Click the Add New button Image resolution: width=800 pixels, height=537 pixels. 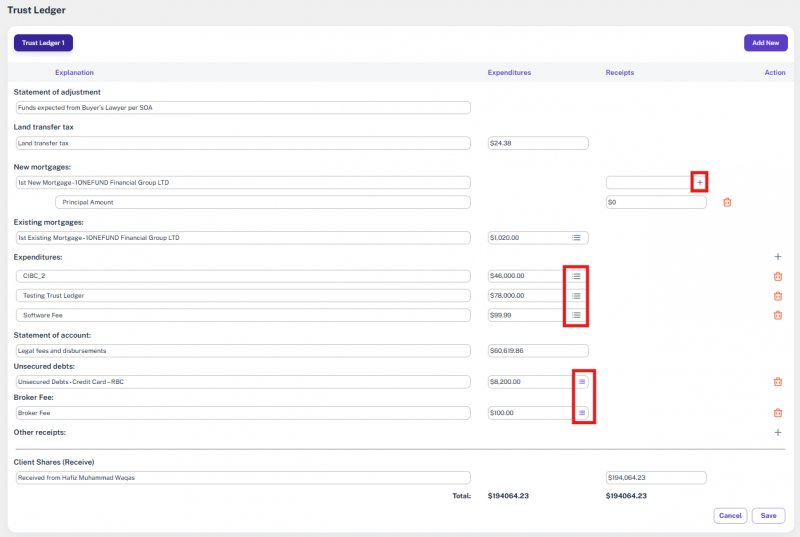pos(765,43)
